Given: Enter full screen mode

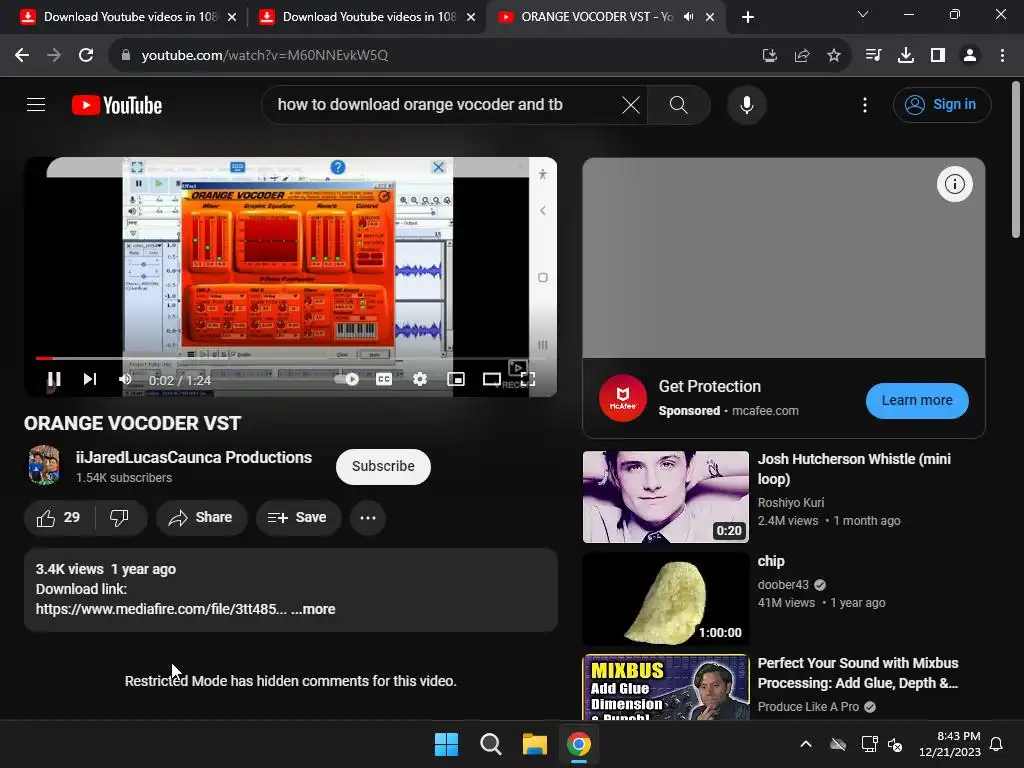Looking at the screenshot, I should point(528,379).
